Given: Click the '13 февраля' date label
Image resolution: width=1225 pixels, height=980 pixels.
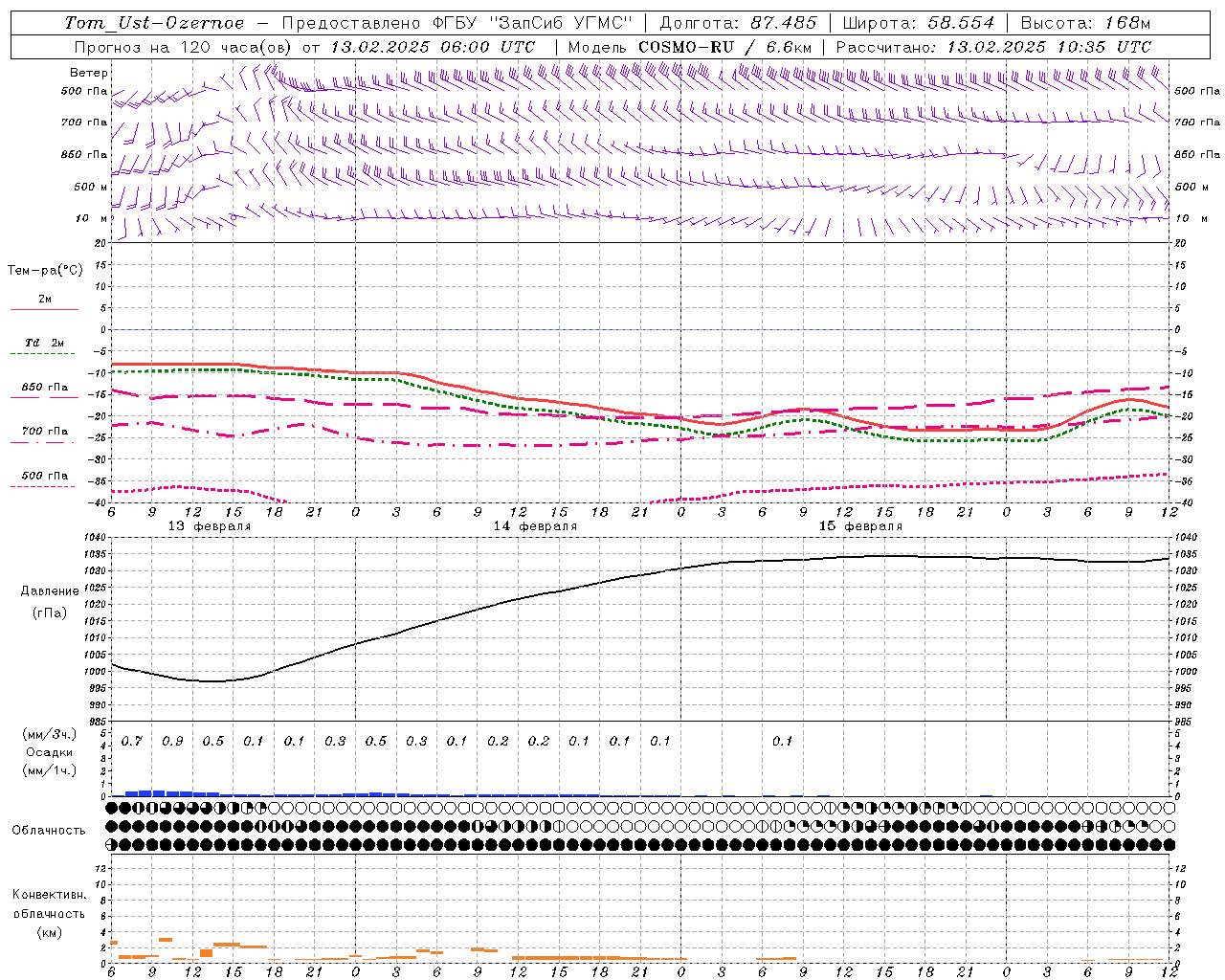Looking at the screenshot, I should (210, 526).
